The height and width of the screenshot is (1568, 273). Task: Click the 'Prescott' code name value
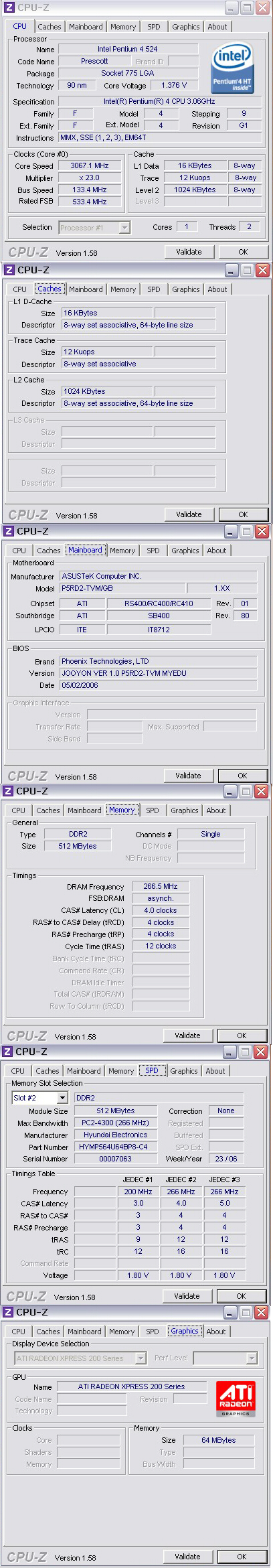point(94,62)
